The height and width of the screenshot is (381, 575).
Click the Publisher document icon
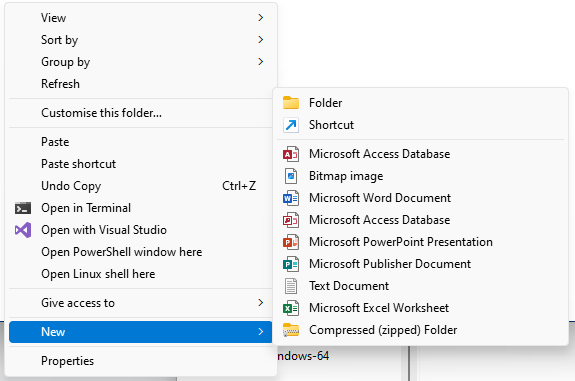click(x=291, y=264)
